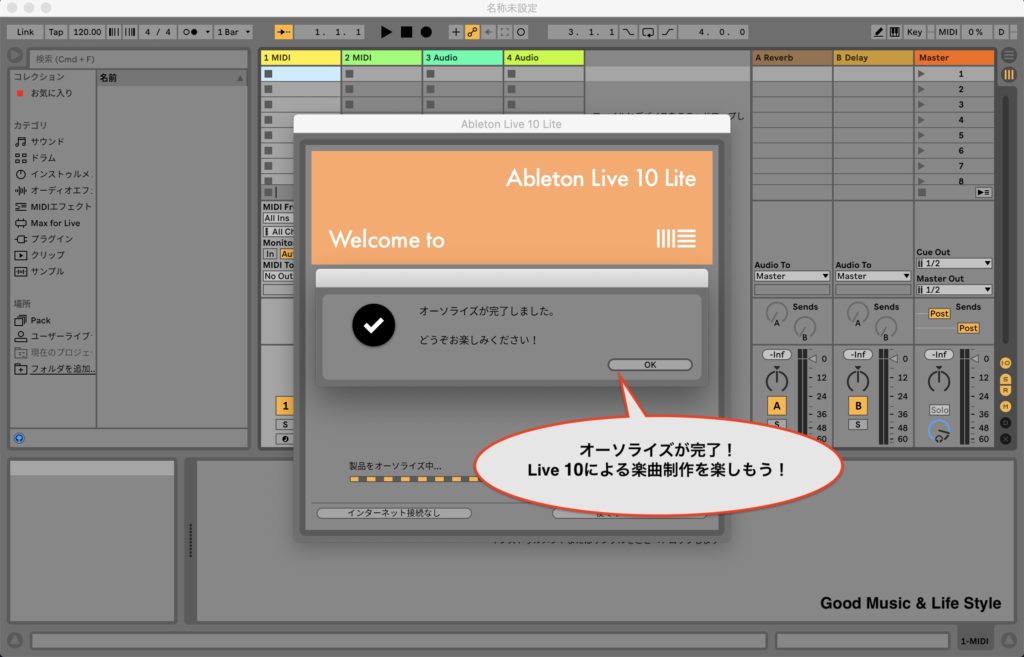Viewport: 1024px width, 657px height.
Task: Select the A Reverb return track header
Action: click(x=792, y=57)
